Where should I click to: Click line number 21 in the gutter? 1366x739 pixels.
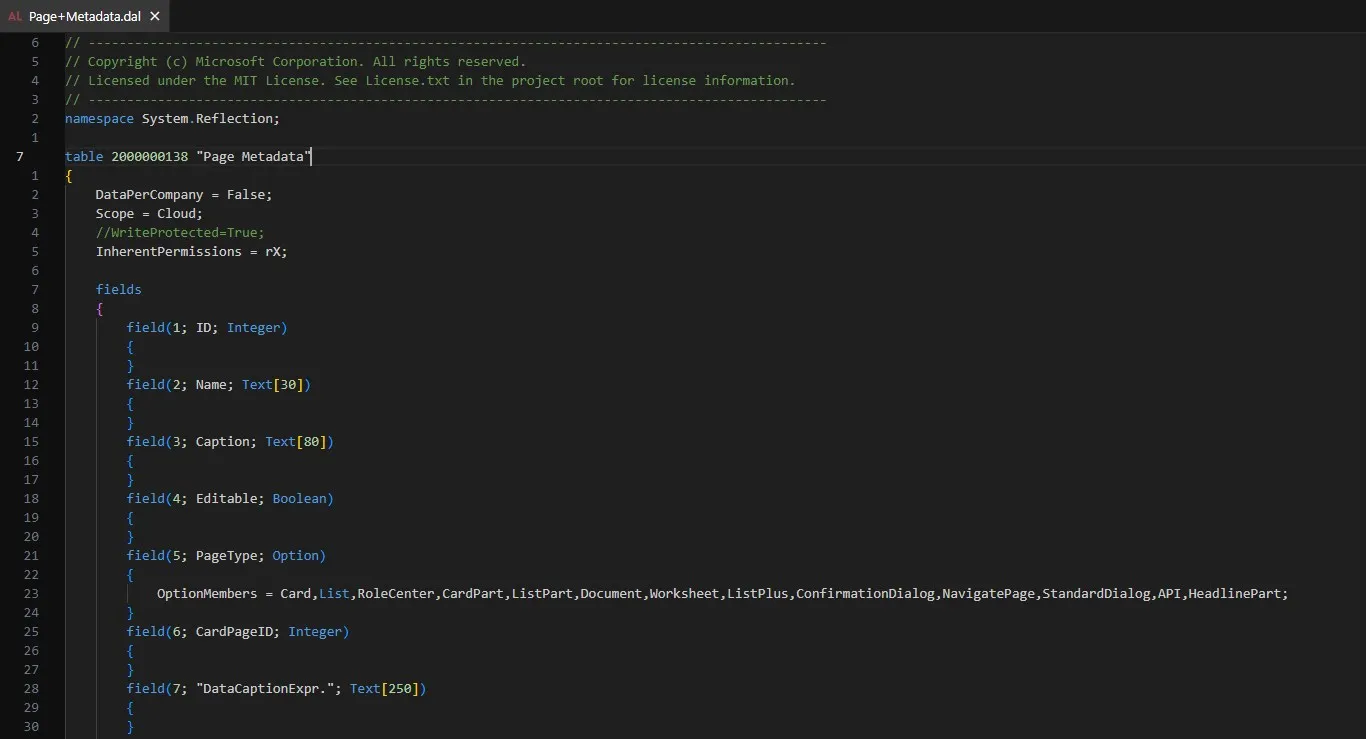(x=30, y=555)
